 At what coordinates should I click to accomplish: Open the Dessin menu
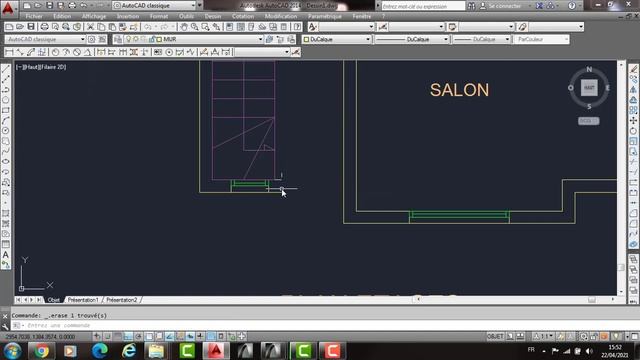(x=213, y=16)
